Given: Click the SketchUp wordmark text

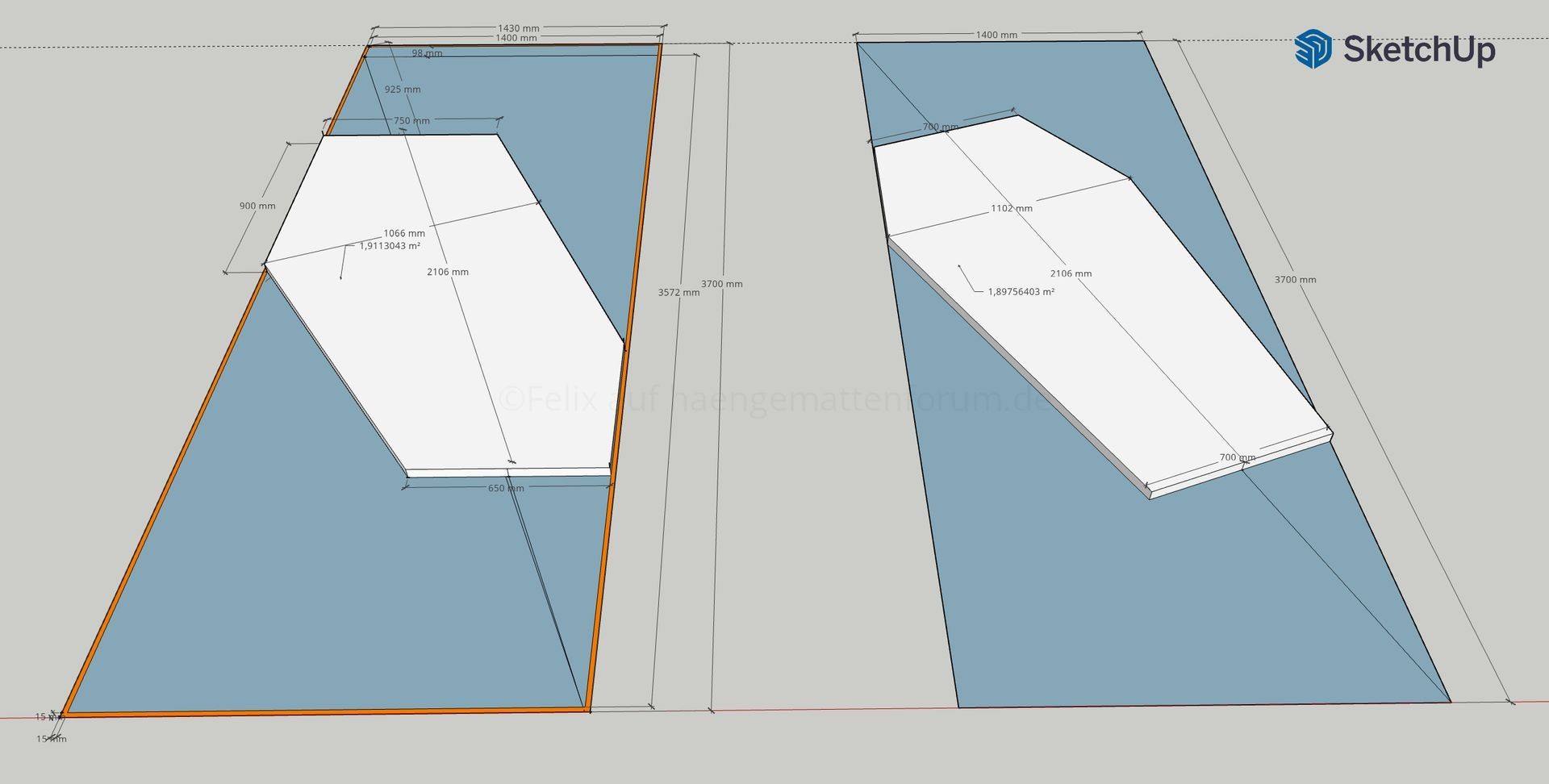Looking at the screenshot, I should pos(1418,50).
